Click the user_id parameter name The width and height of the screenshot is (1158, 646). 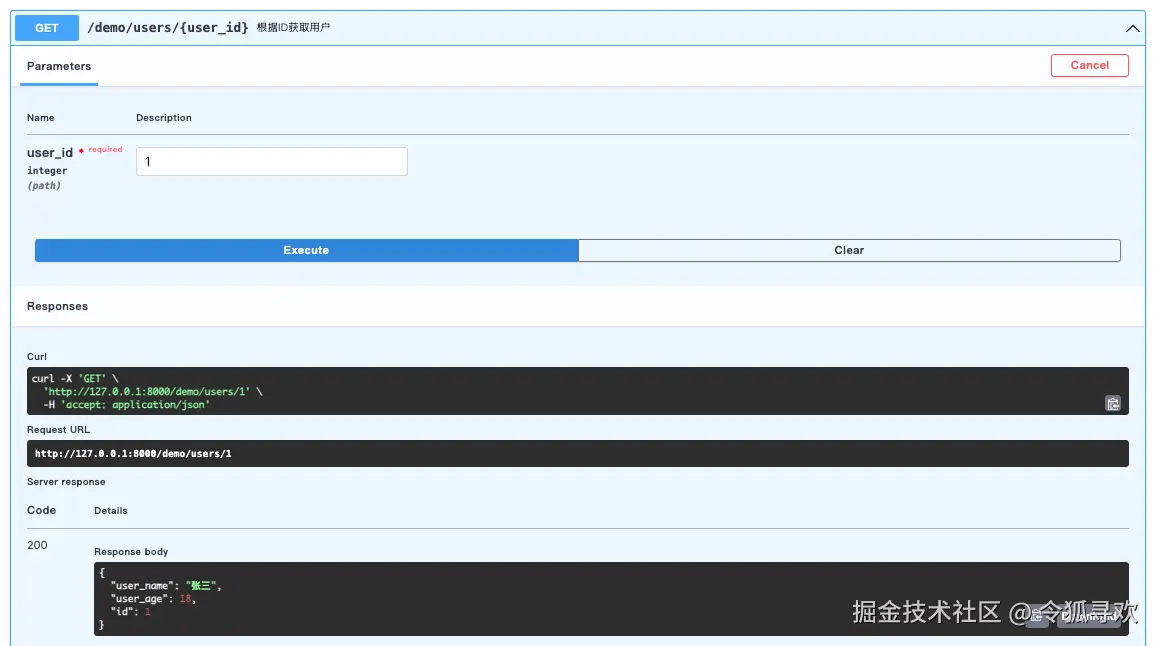[x=50, y=153]
